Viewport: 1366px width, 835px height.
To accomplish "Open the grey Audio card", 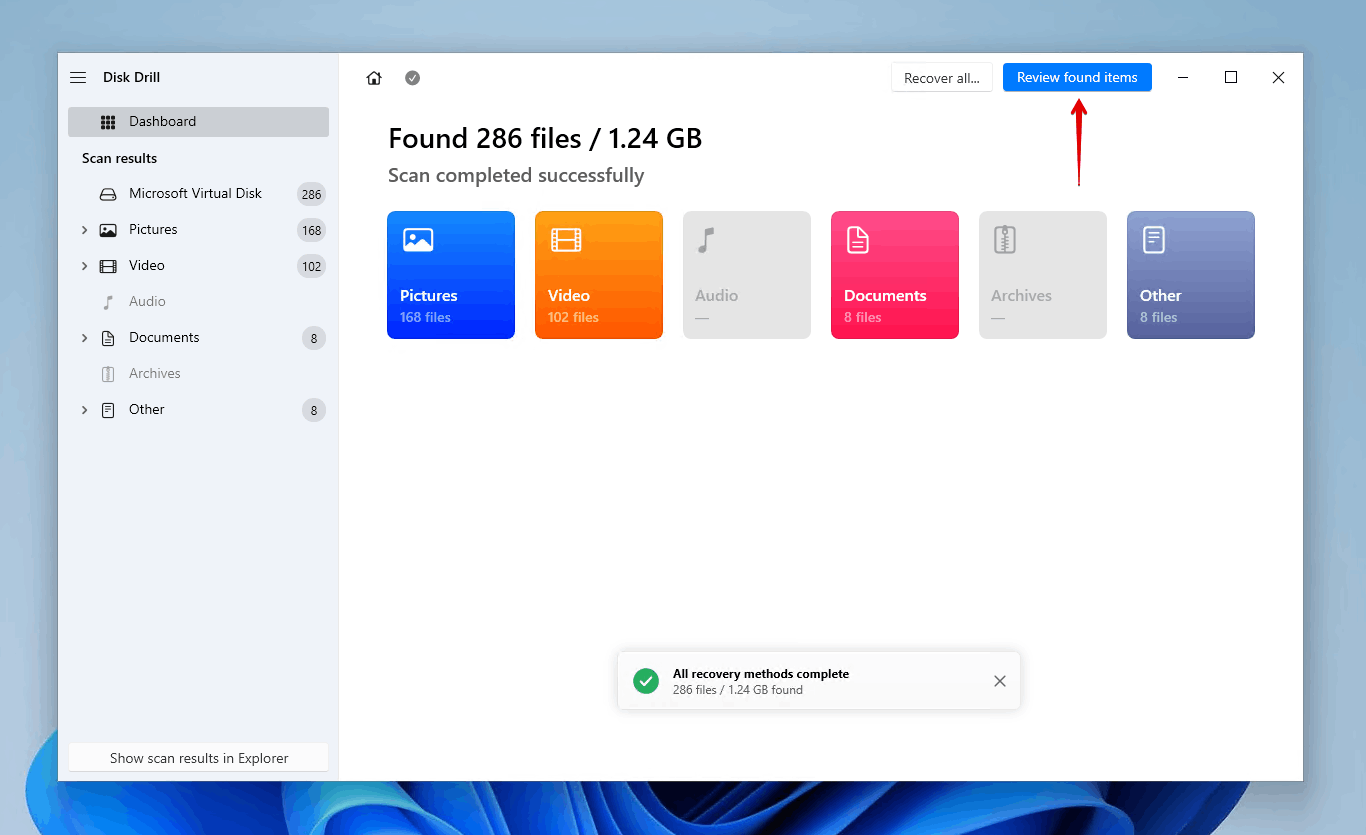I will click(x=747, y=275).
